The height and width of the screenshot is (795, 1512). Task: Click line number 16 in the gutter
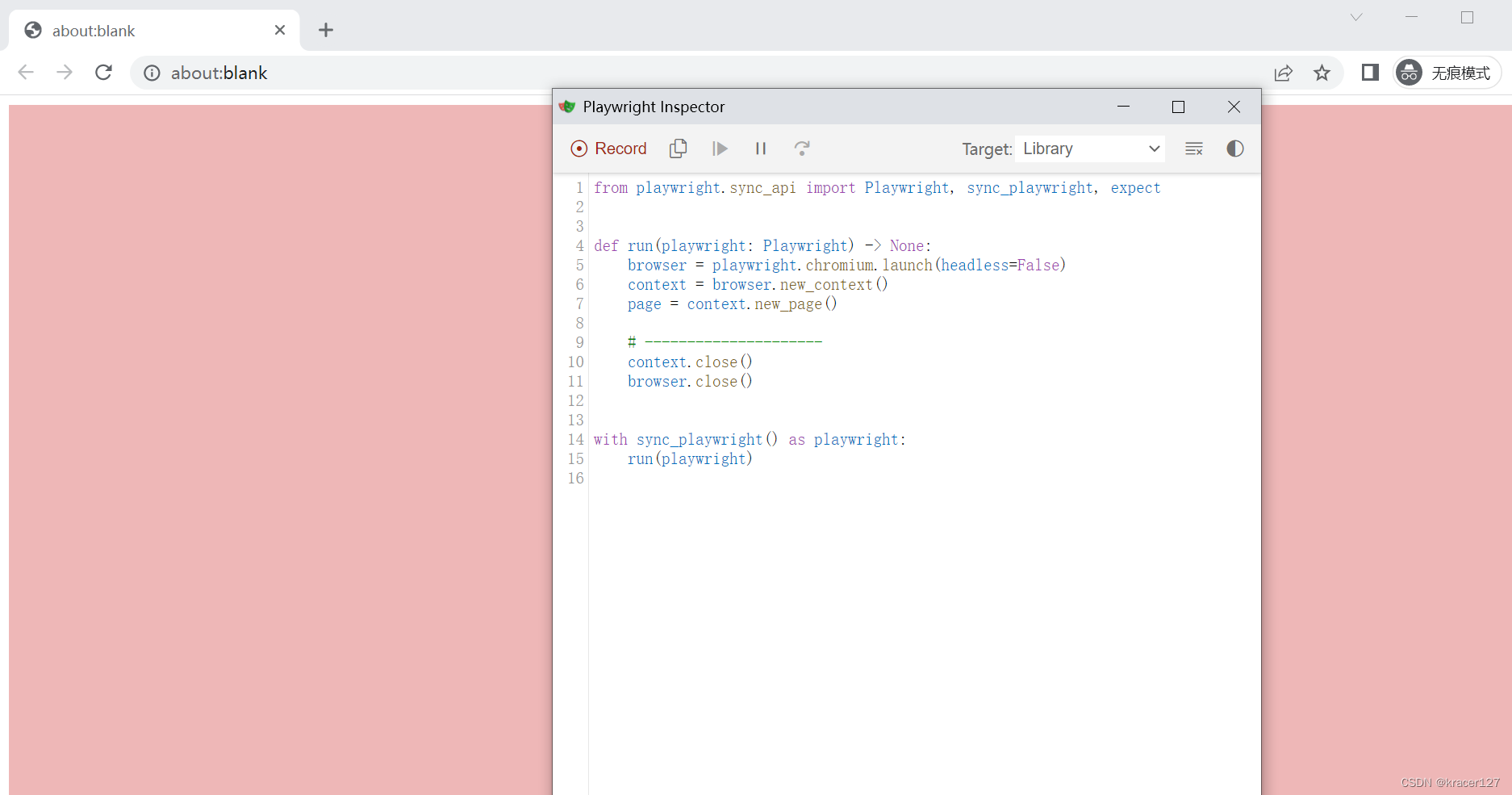[x=575, y=478]
